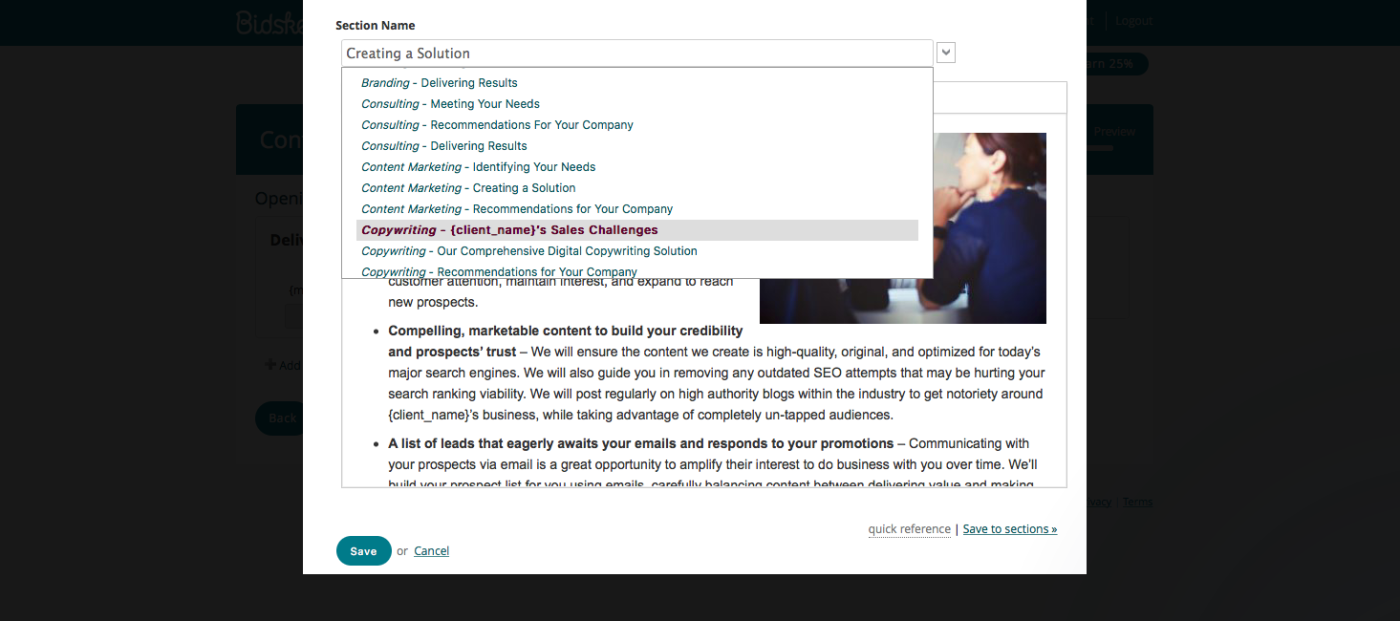
Task: Click 'Compelling, marketable content' bullet heading
Action: coord(565,341)
